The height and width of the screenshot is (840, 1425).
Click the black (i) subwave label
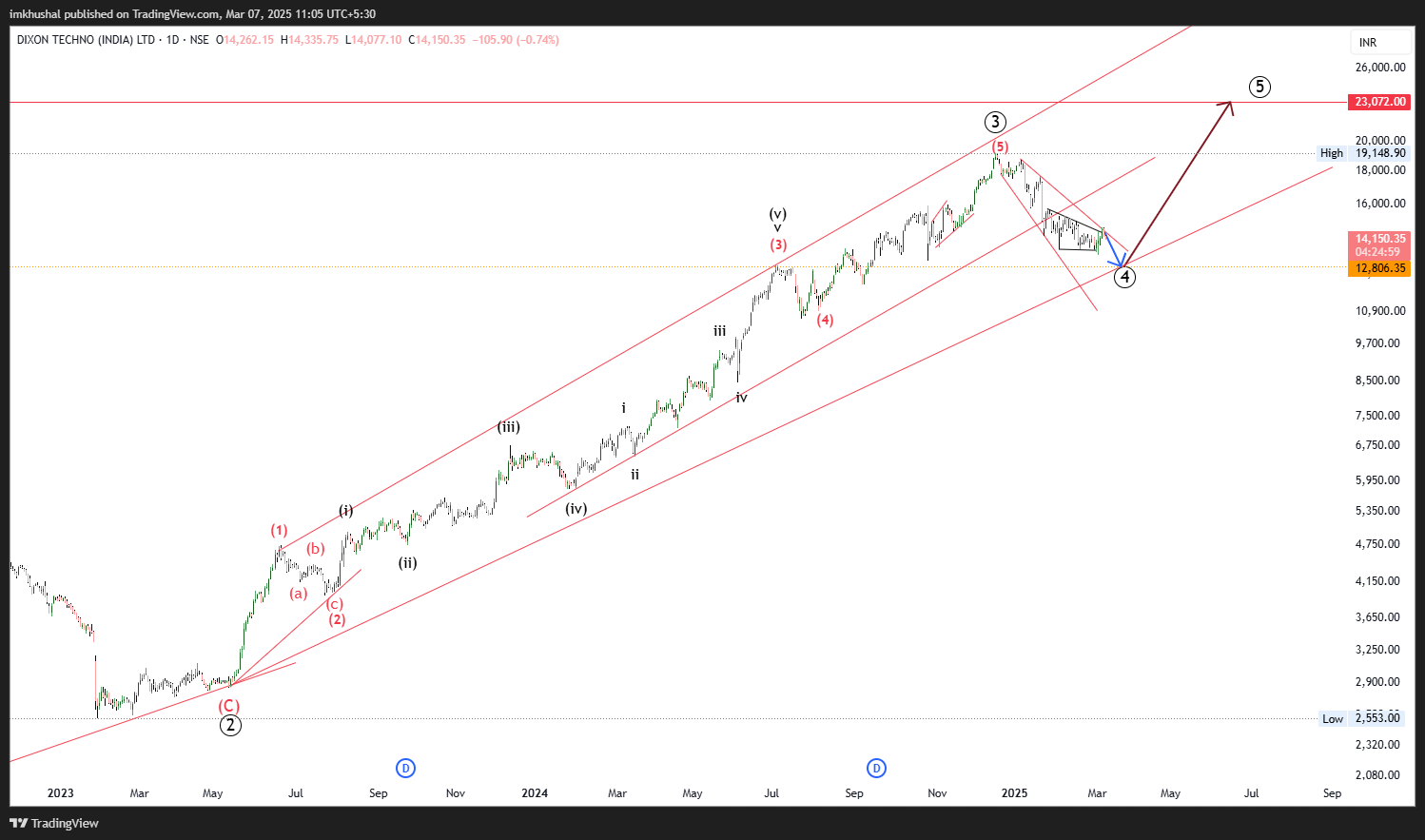tap(346, 511)
